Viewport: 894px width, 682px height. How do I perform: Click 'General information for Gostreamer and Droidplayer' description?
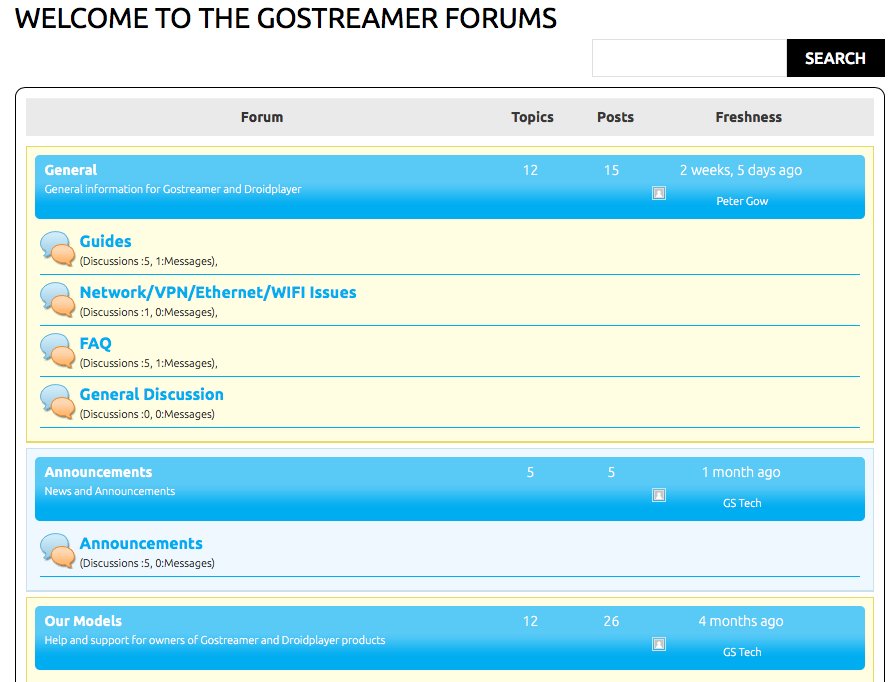point(173,189)
